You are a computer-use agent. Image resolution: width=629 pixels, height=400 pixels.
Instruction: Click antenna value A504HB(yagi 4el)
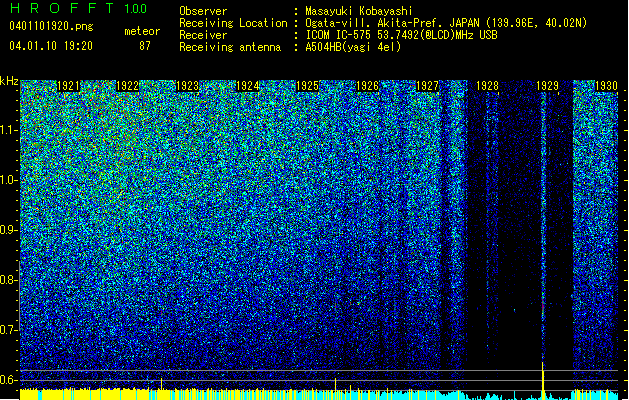[353, 47]
